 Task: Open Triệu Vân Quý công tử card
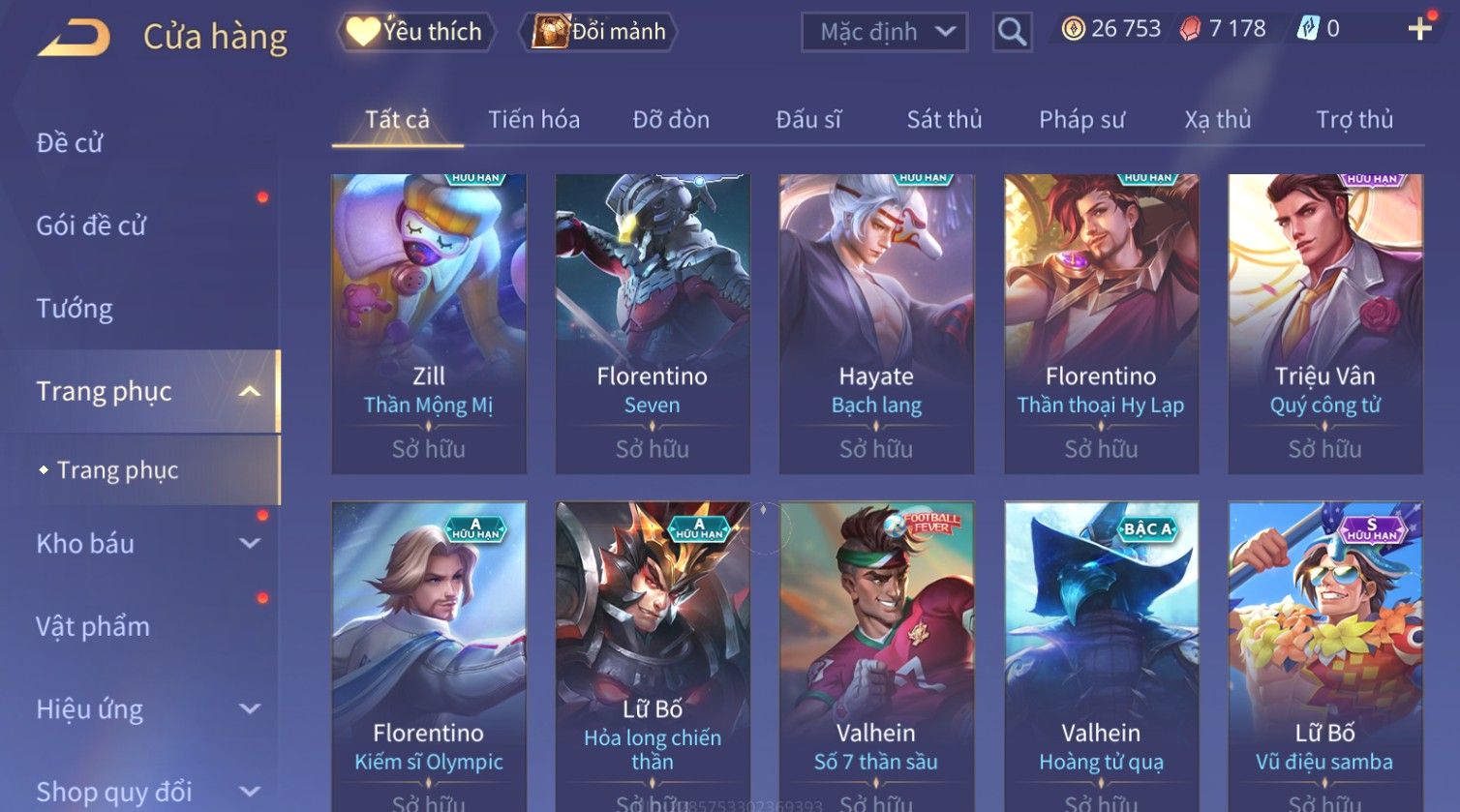pyautogui.click(x=1325, y=324)
